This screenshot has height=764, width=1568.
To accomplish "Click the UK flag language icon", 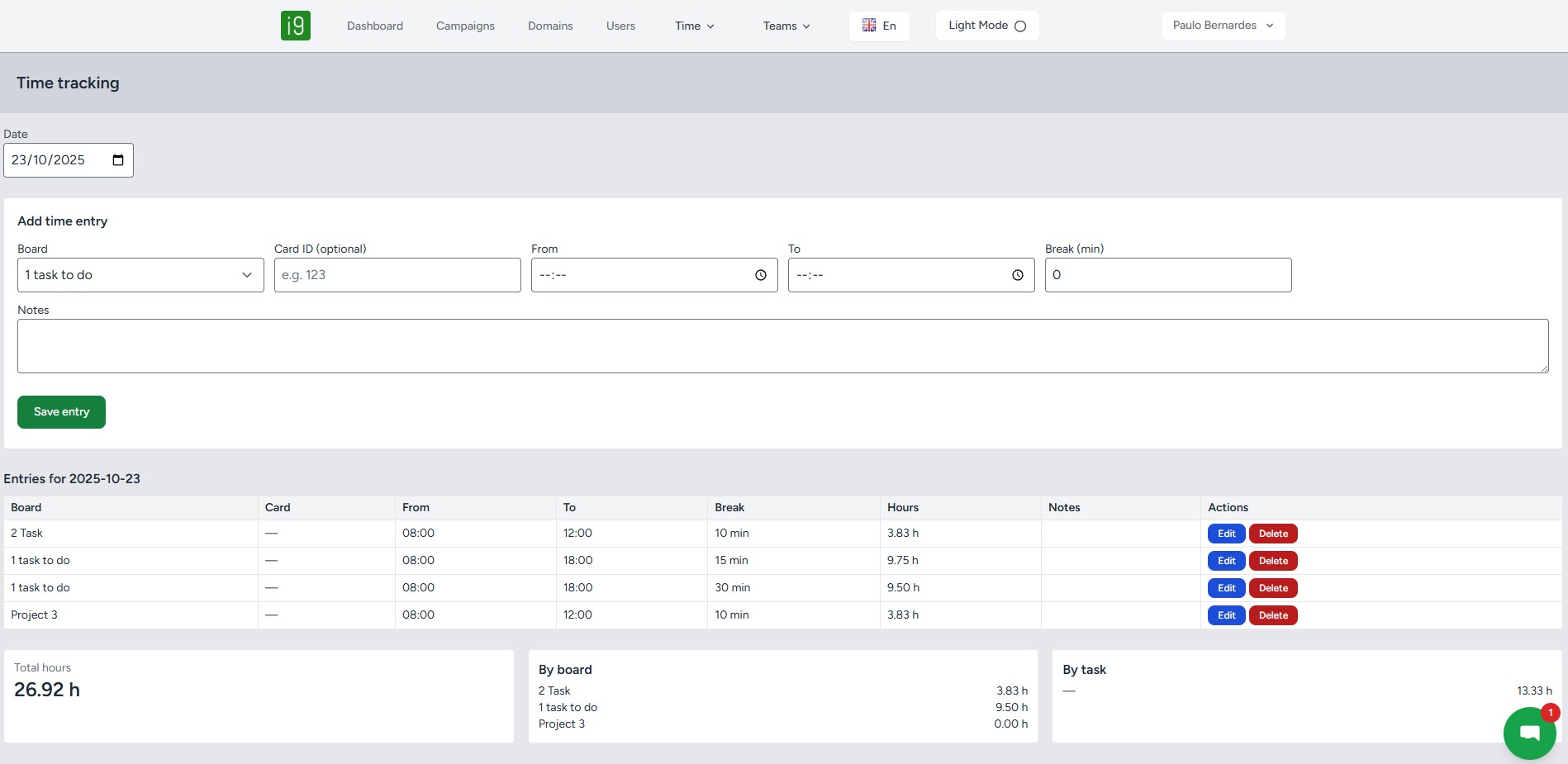I will coord(869,26).
